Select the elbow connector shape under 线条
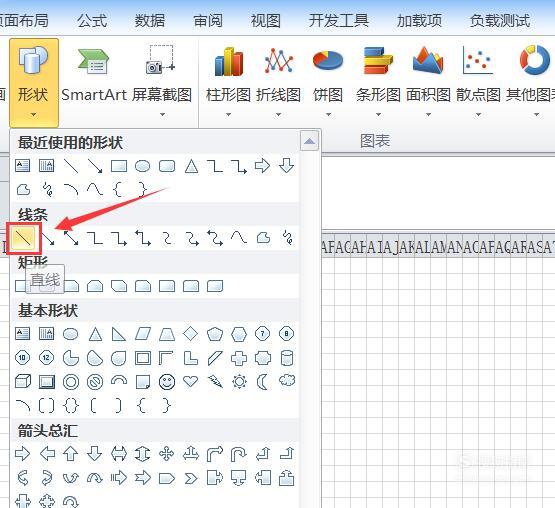 pos(95,238)
